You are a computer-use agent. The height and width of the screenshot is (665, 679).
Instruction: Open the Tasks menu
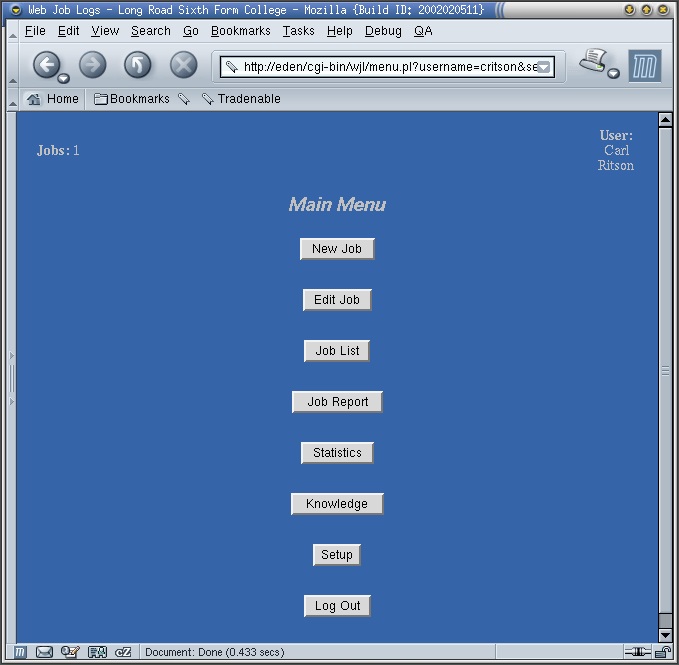tap(298, 31)
